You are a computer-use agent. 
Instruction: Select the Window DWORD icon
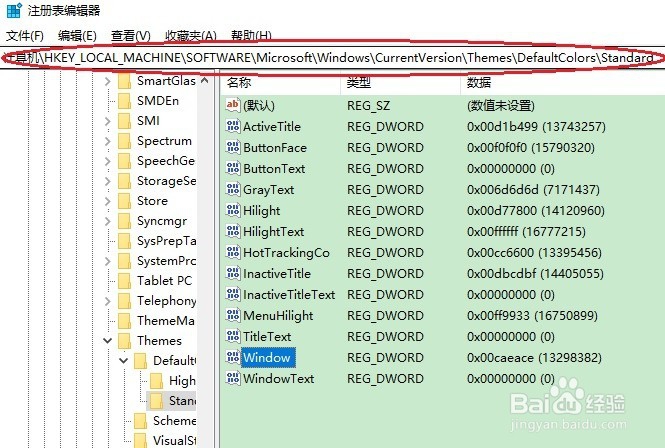click(x=233, y=357)
